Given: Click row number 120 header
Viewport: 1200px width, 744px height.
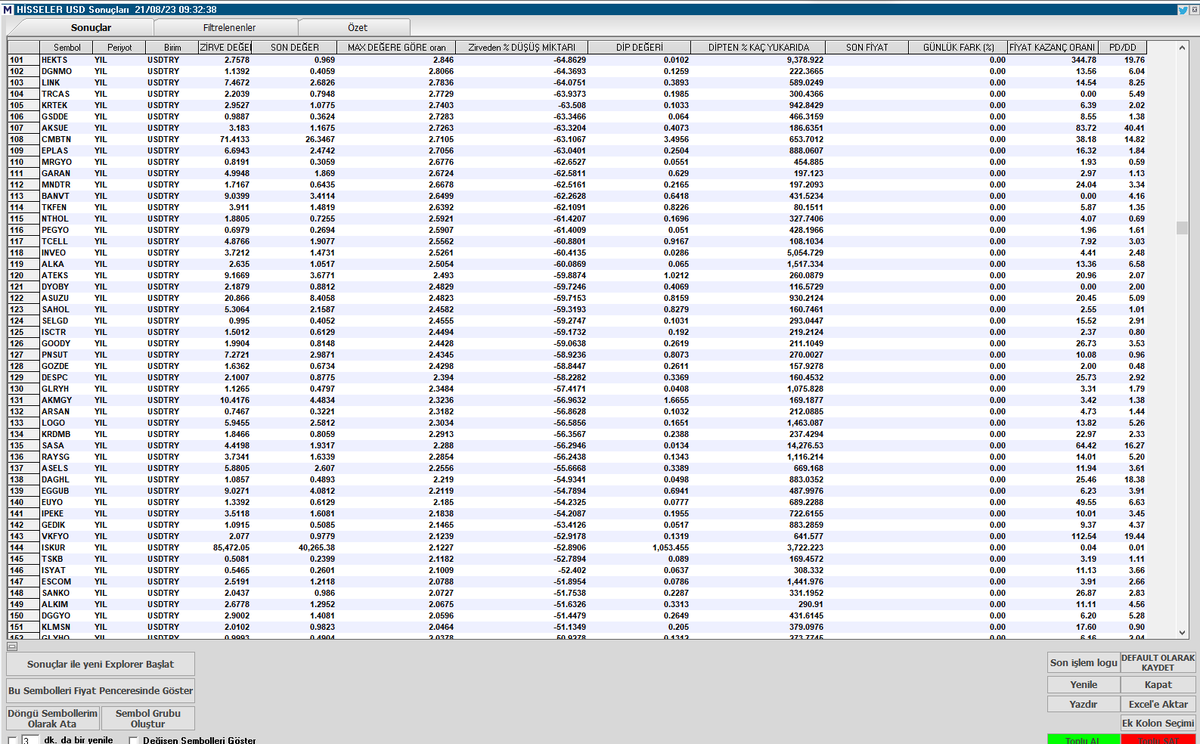Looking at the screenshot, I should (23, 275).
